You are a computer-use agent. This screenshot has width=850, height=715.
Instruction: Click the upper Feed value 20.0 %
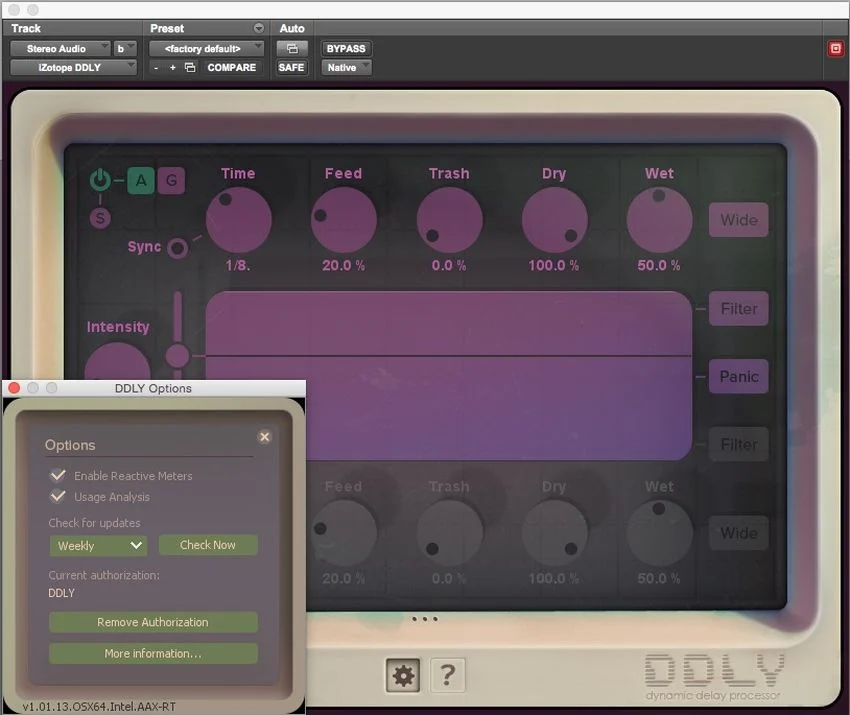(343, 266)
